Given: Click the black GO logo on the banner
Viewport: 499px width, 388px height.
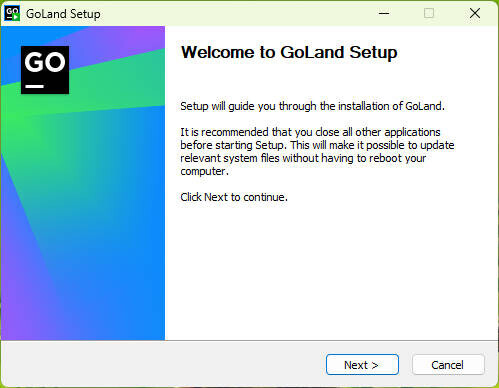Looking at the screenshot, I should click(45, 70).
